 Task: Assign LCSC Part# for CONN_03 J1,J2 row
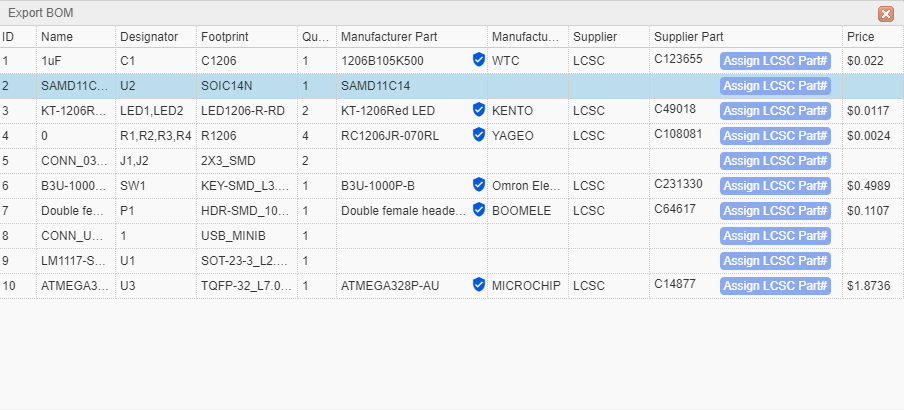(776, 161)
